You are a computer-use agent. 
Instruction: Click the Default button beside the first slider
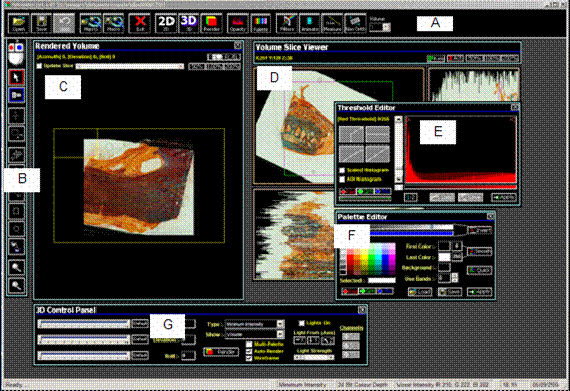140,323
